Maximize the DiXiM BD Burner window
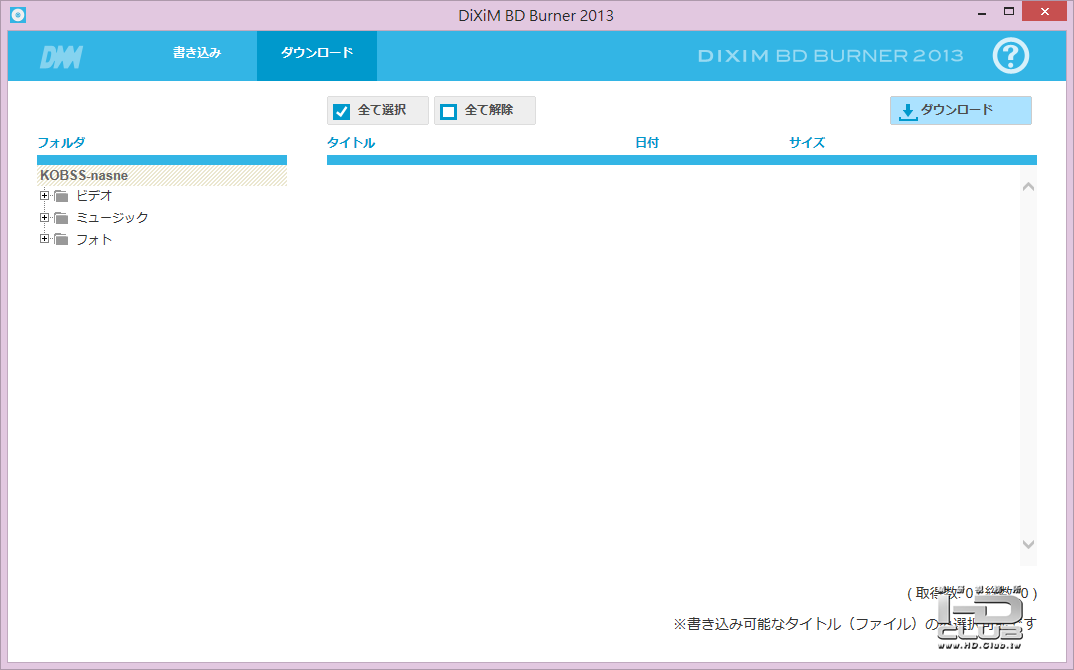 point(1009,12)
